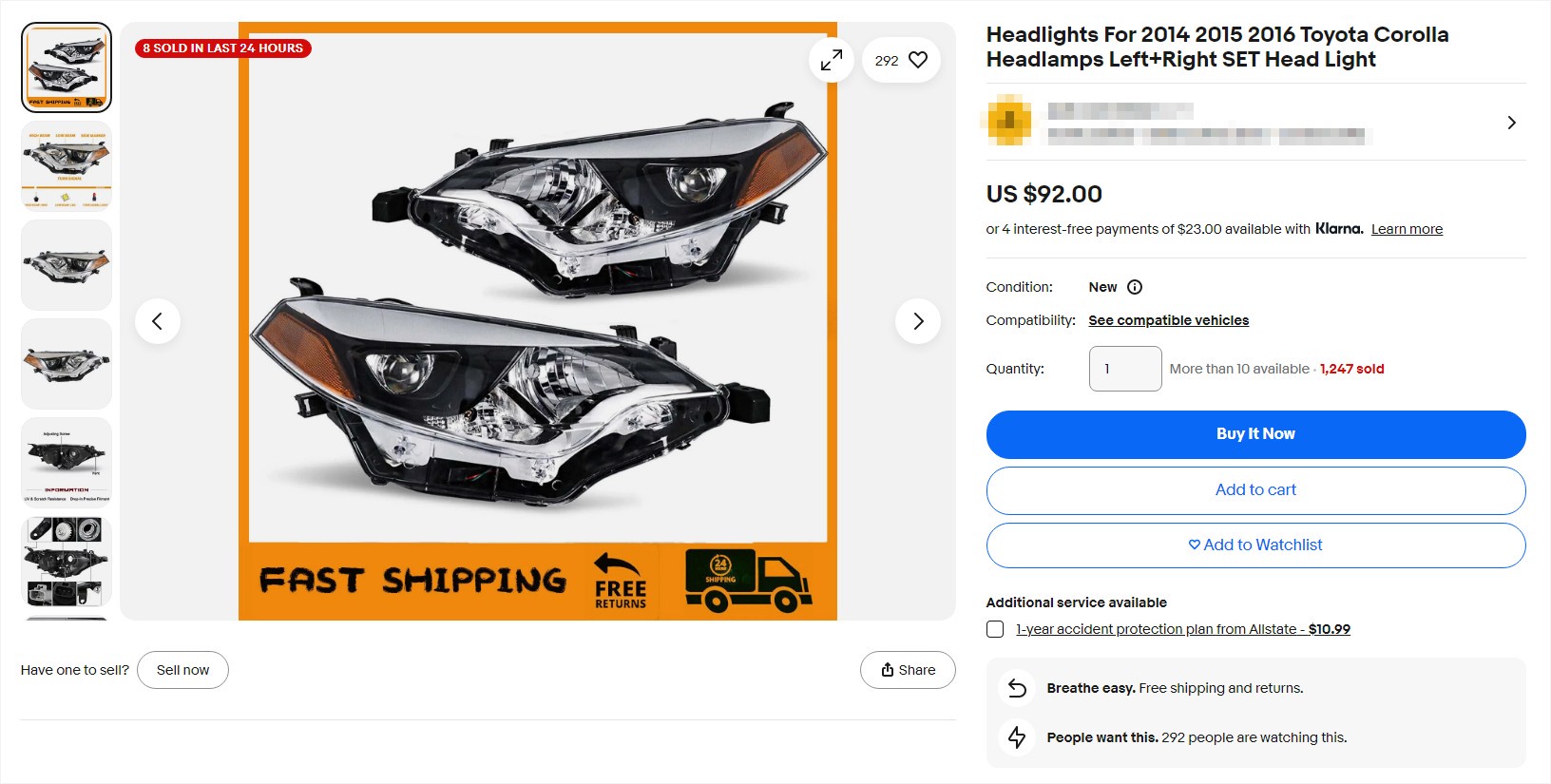Add the item to Watchlist
The height and width of the screenshot is (784, 1551).
coord(1255,545)
